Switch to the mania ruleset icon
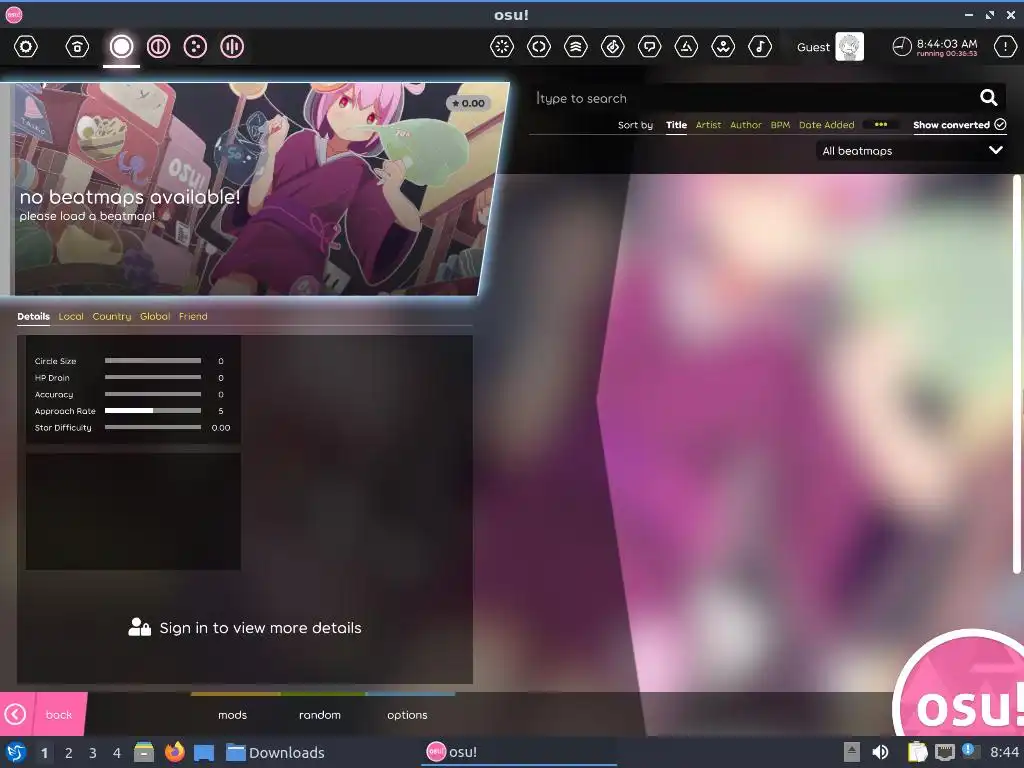The width and height of the screenshot is (1024, 768). 232,46
